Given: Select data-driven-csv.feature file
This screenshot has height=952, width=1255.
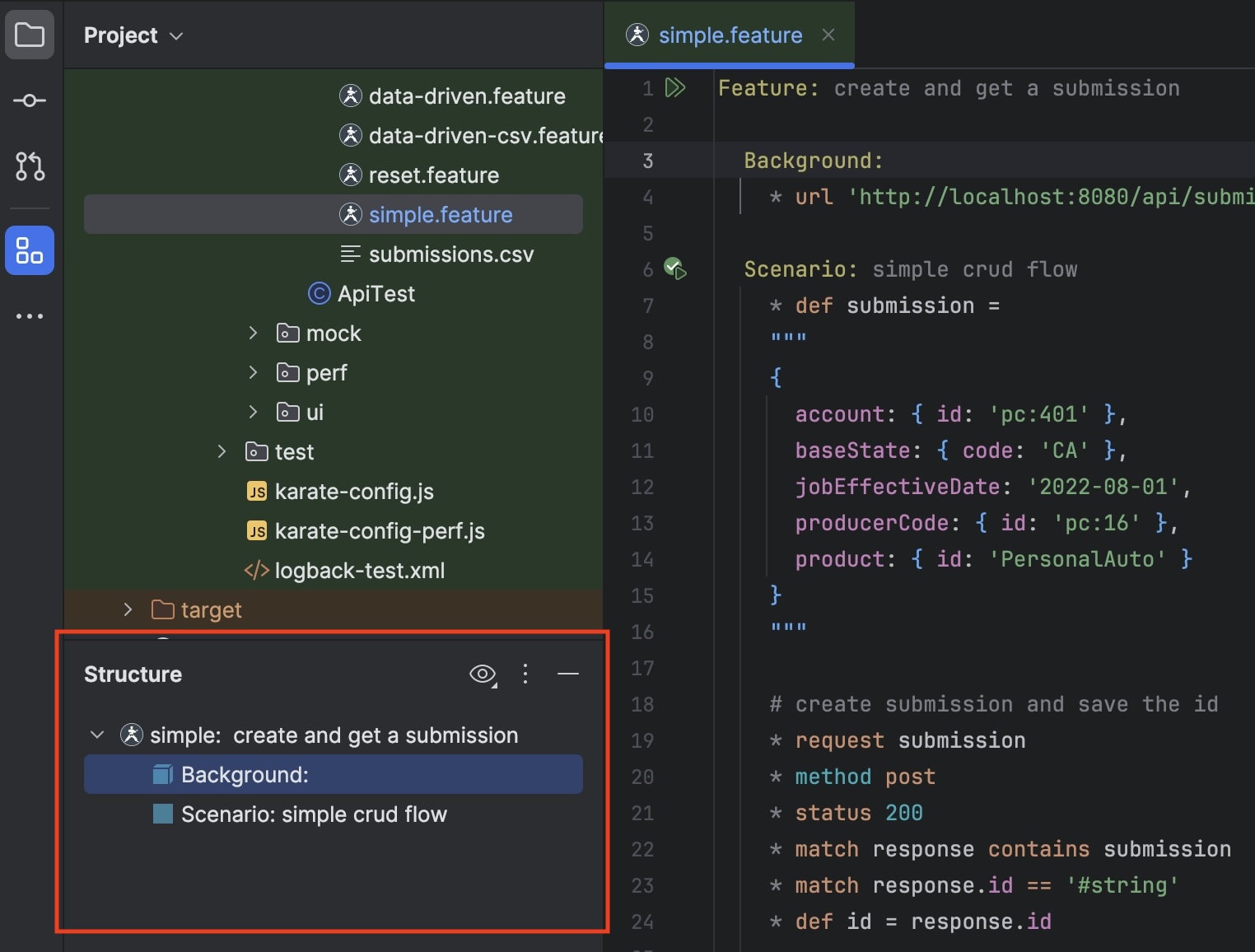Looking at the screenshot, I should tap(486, 136).
